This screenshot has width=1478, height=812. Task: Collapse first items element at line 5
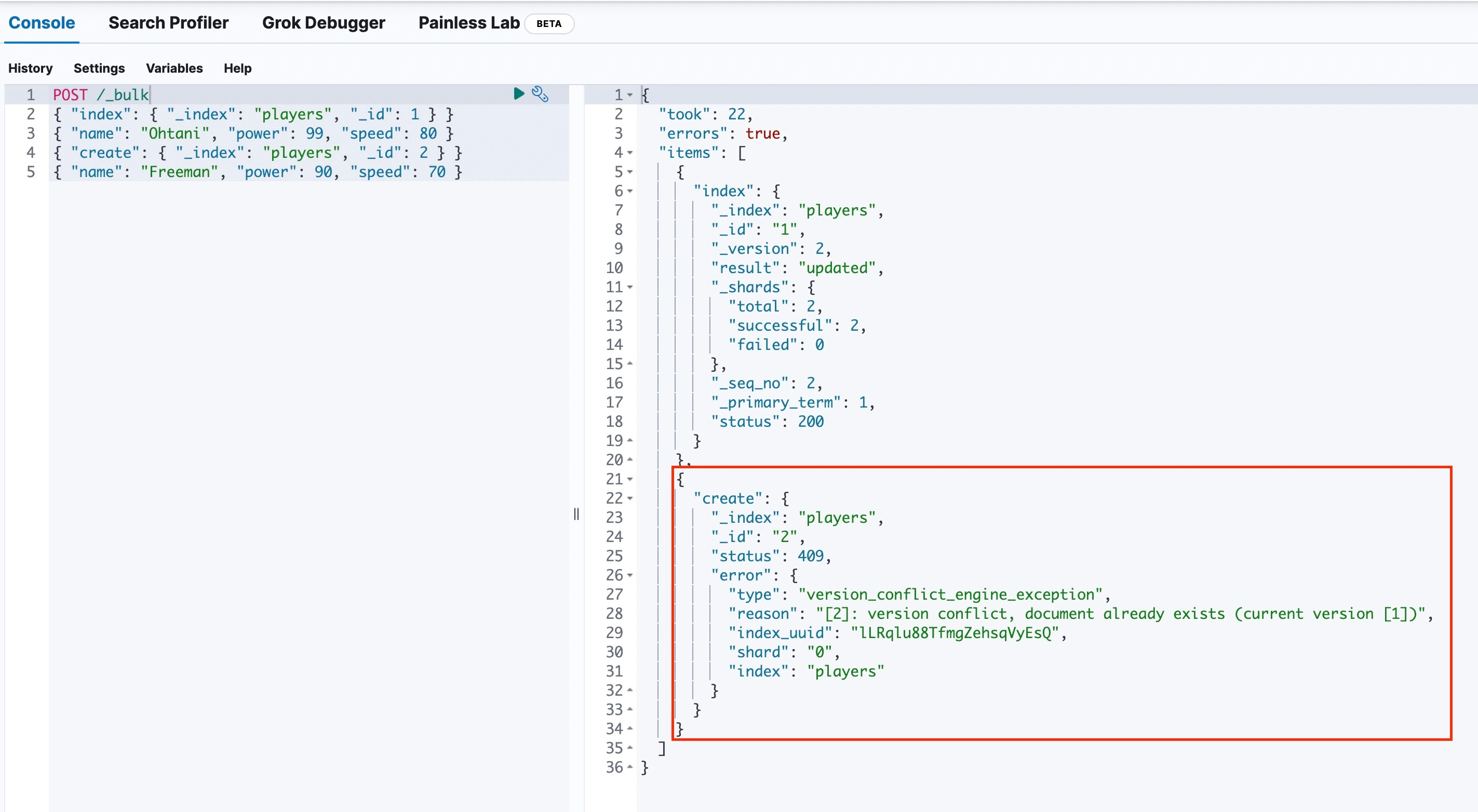point(630,172)
